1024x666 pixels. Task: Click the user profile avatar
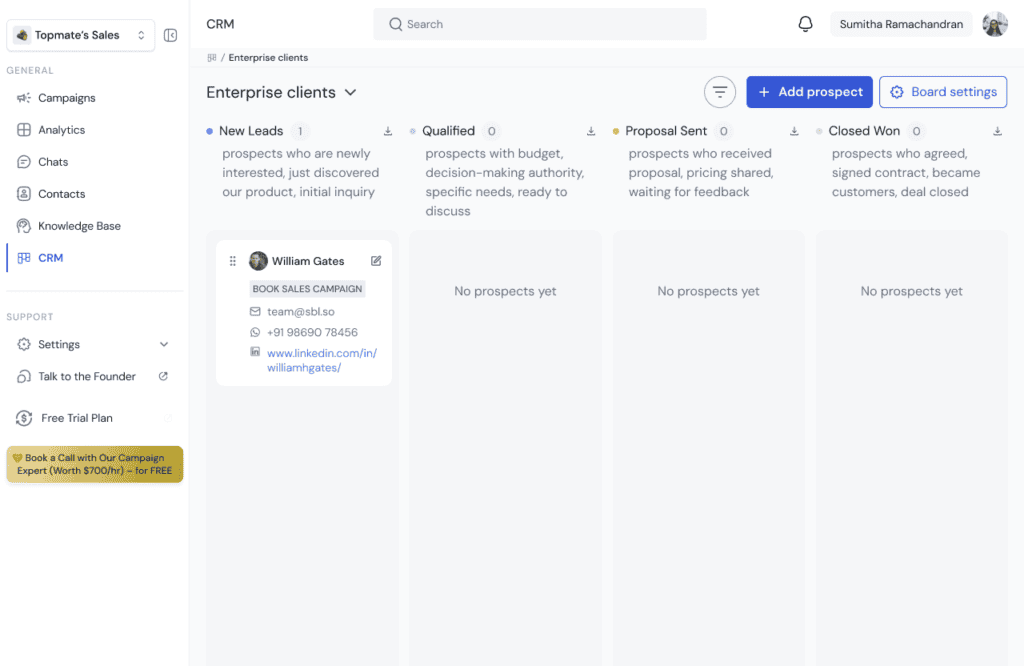coord(994,24)
